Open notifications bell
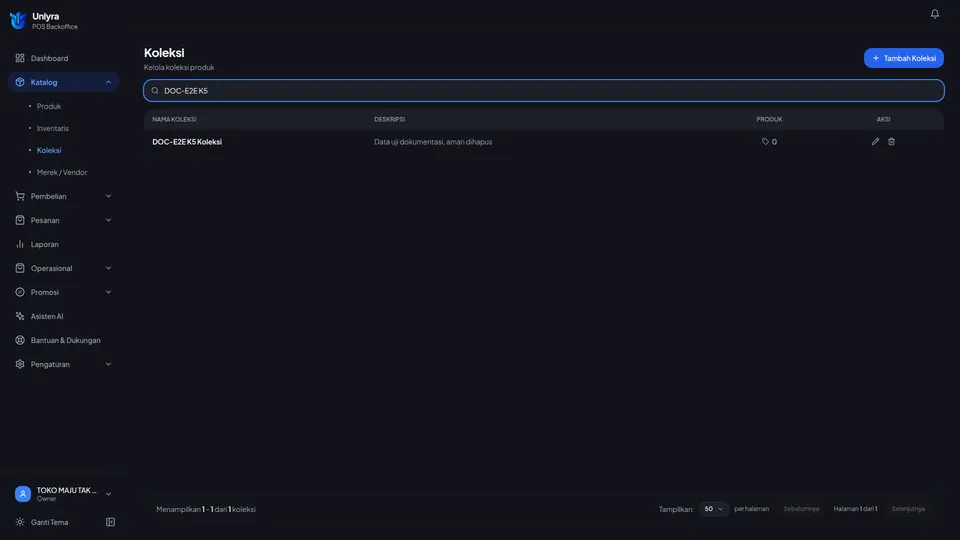Viewport: 960px width, 540px height. [934, 14]
